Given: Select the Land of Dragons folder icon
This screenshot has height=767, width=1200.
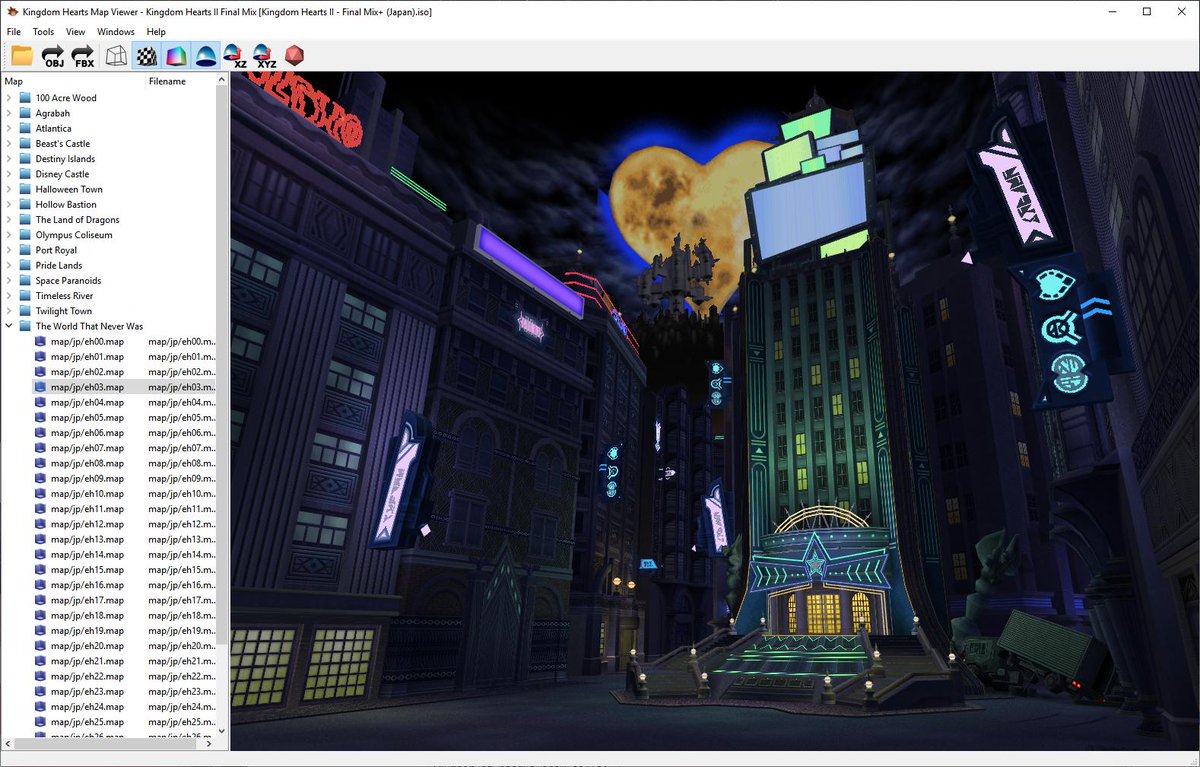Looking at the screenshot, I should click(25, 220).
